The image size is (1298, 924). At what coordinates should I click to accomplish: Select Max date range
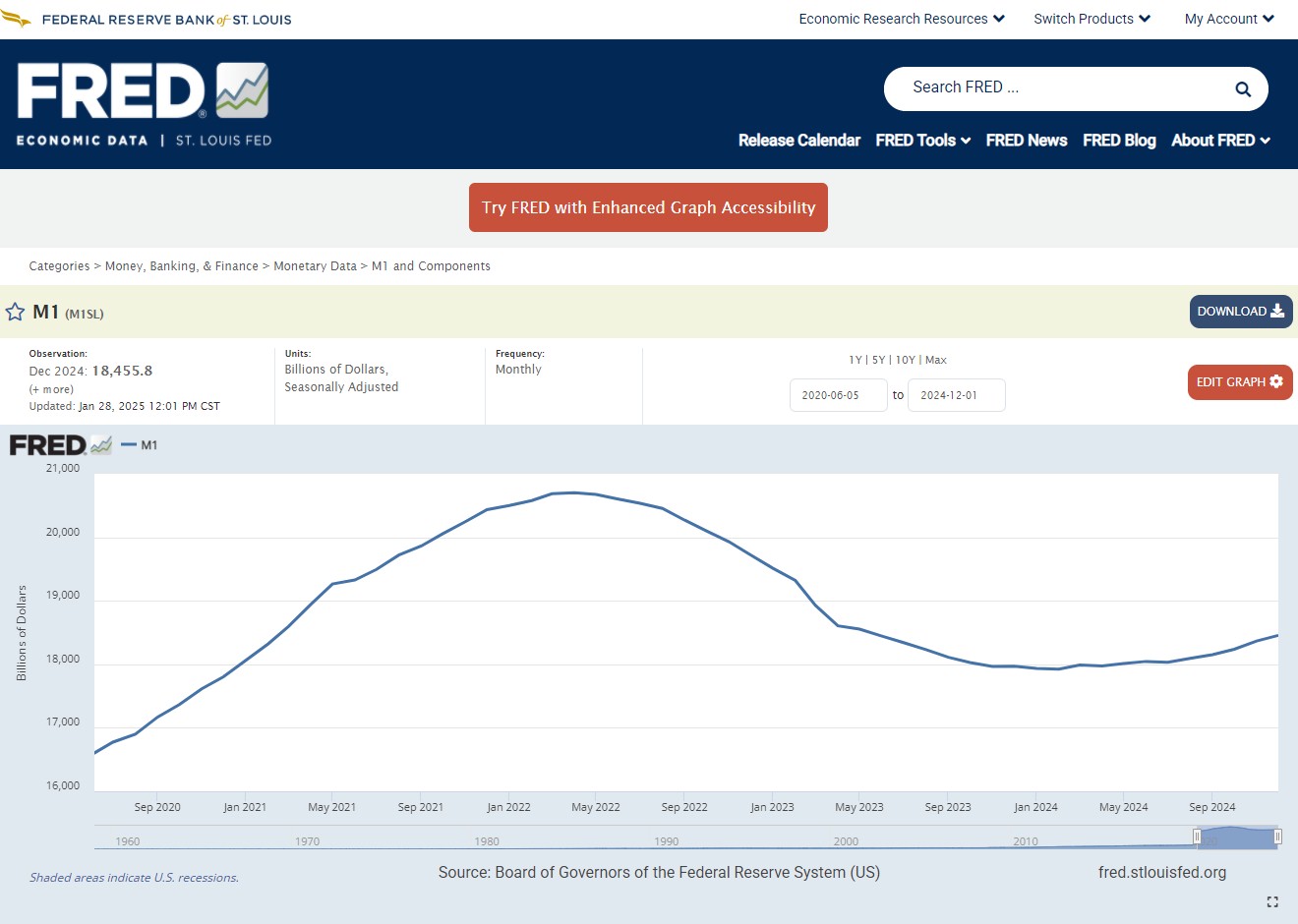[x=936, y=360]
